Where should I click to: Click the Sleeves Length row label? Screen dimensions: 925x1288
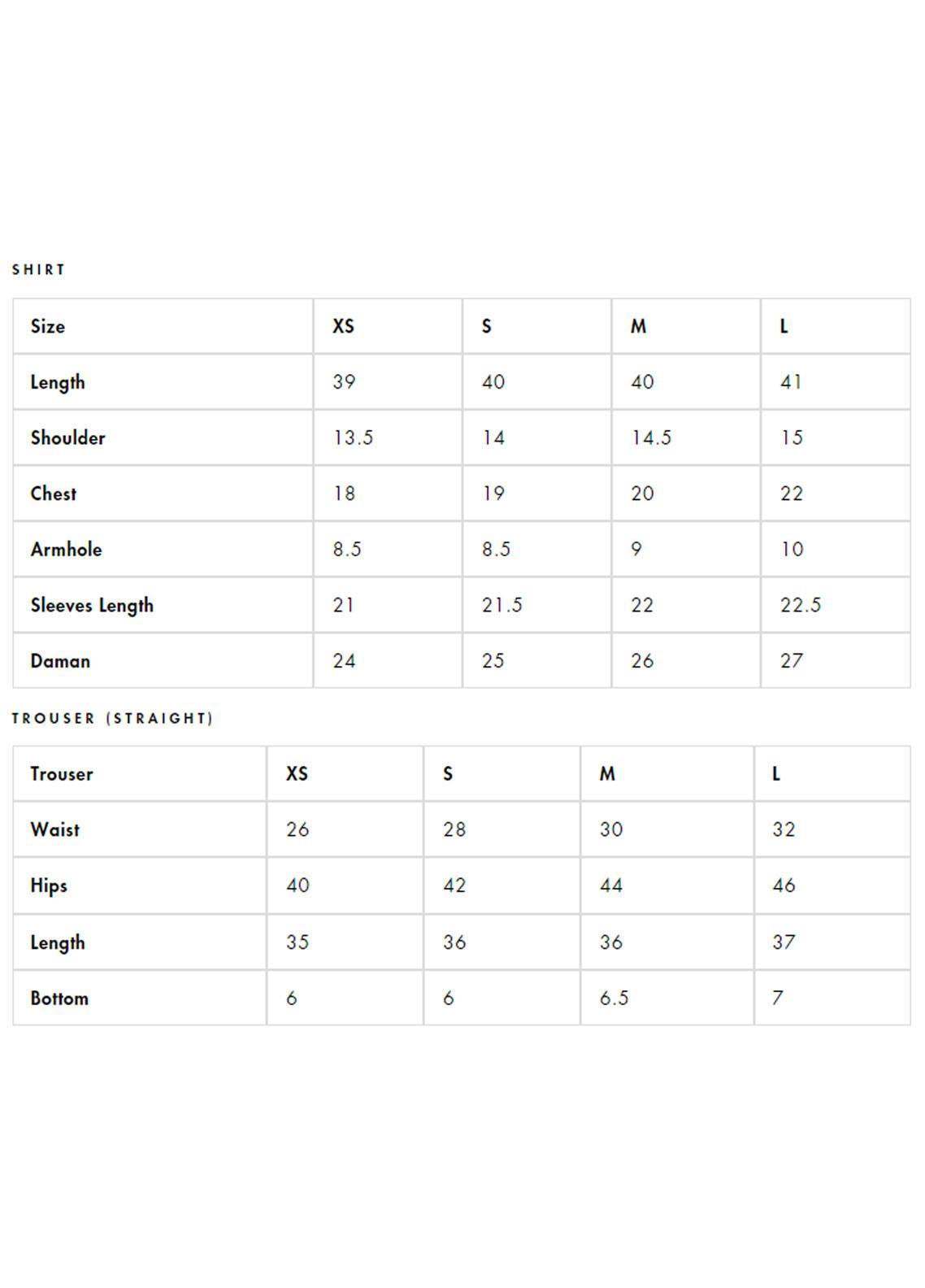point(92,605)
